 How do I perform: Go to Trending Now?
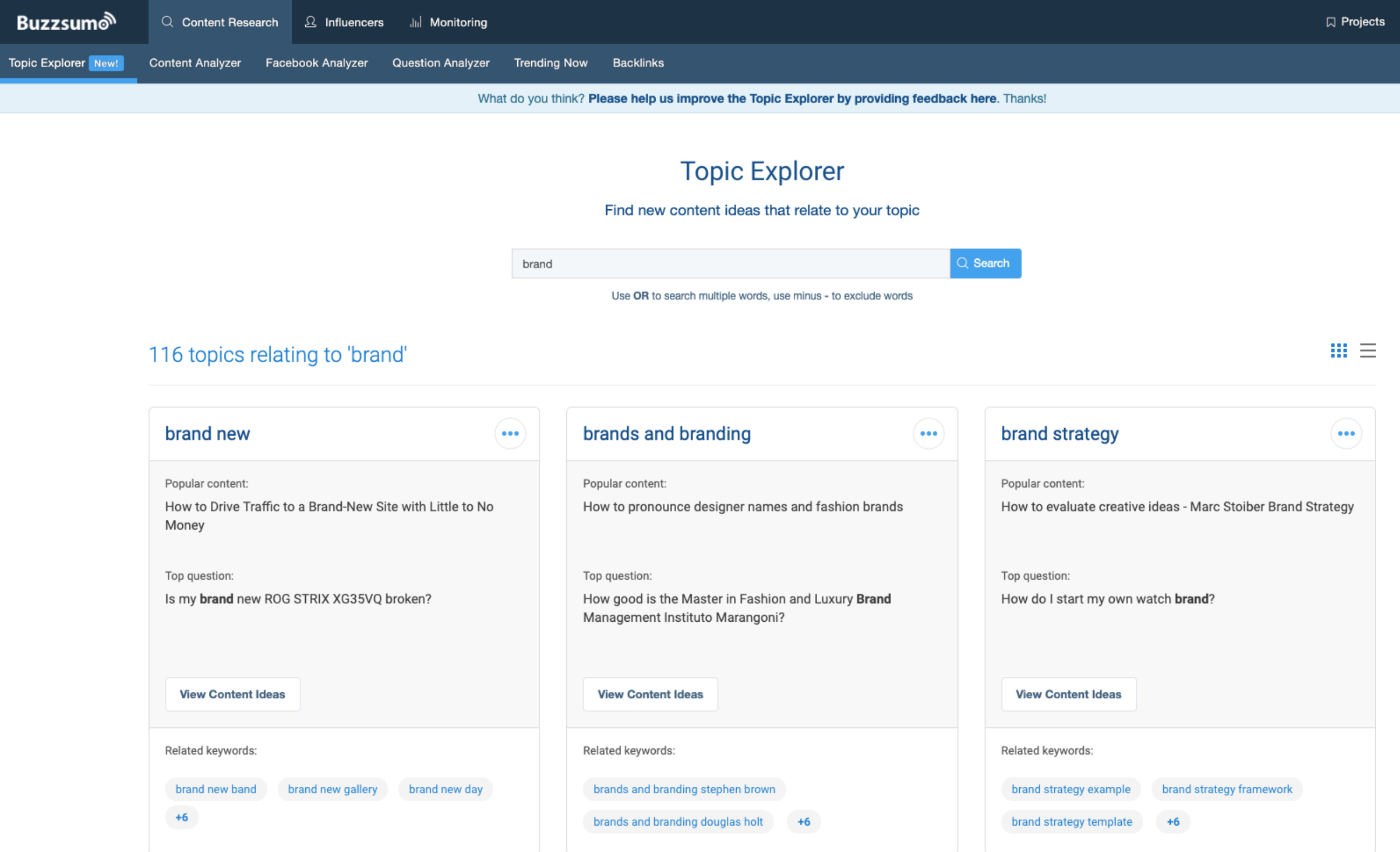[551, 63]
